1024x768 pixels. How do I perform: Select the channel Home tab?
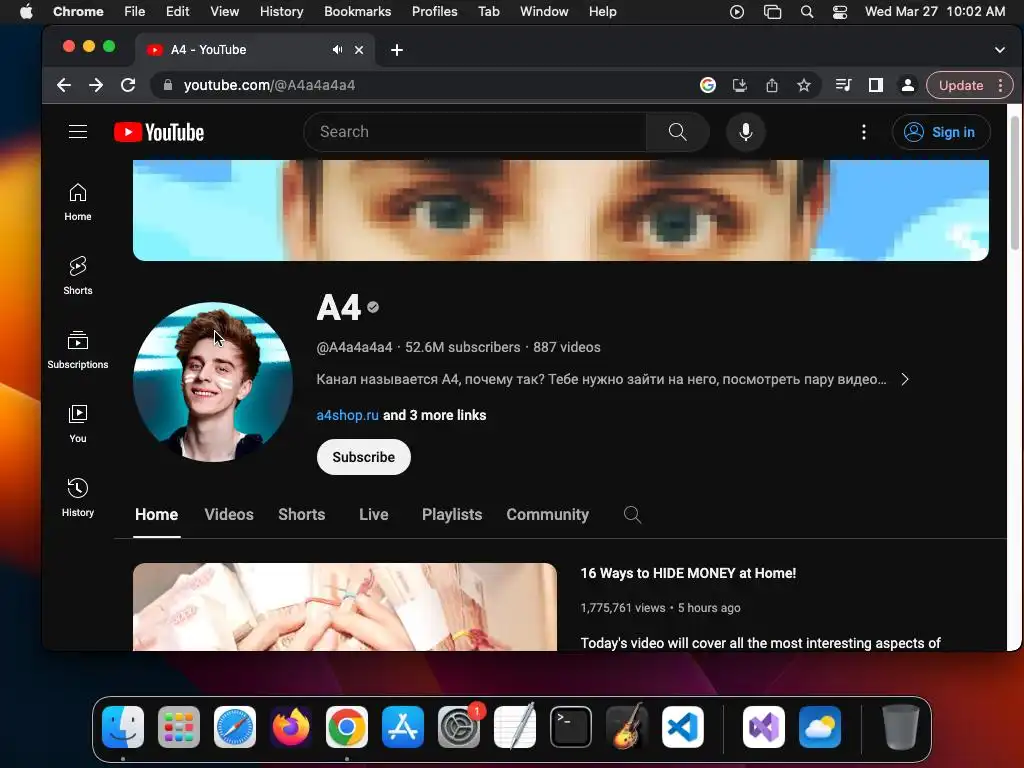click(157, 515)
